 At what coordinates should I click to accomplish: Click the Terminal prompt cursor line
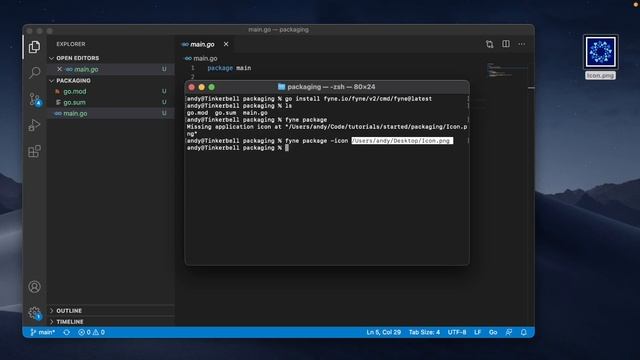pyautogui.click(x=238, y=148)
